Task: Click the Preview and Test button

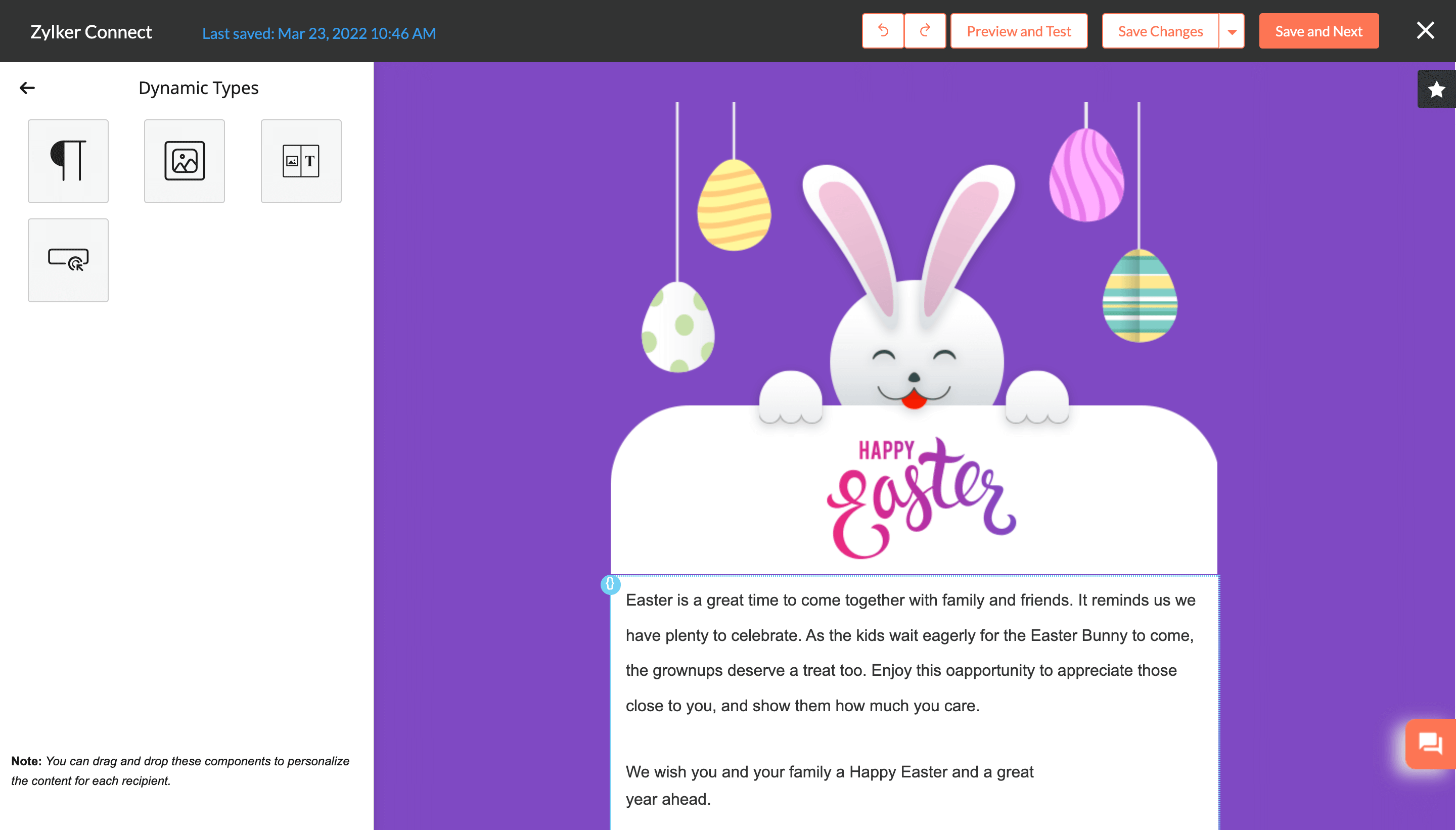Action: [1019, 31]
